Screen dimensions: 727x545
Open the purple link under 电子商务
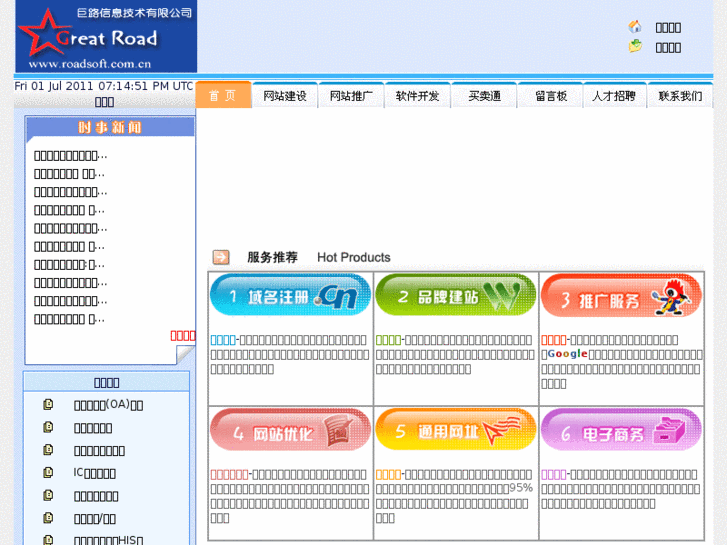tap(554, 474)
